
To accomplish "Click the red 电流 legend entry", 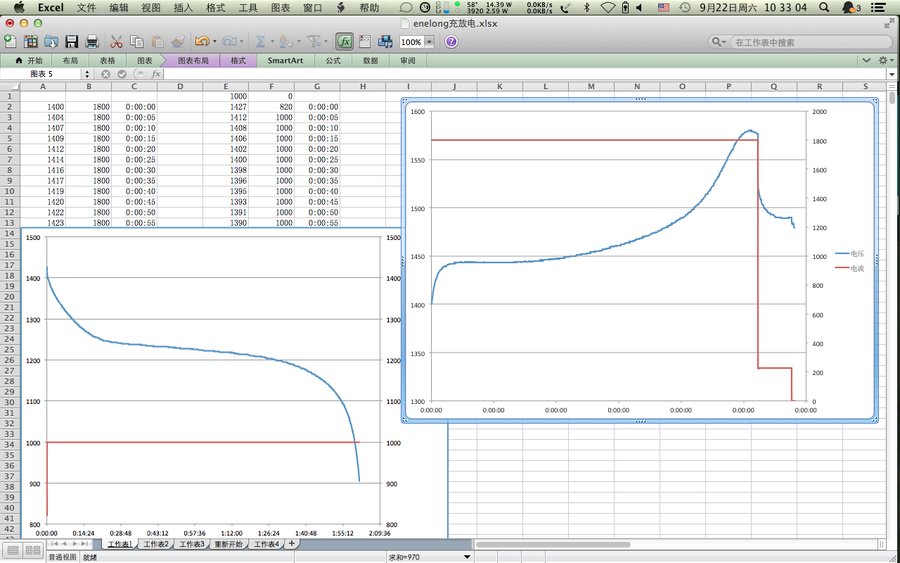I will [x=849, y=268].
